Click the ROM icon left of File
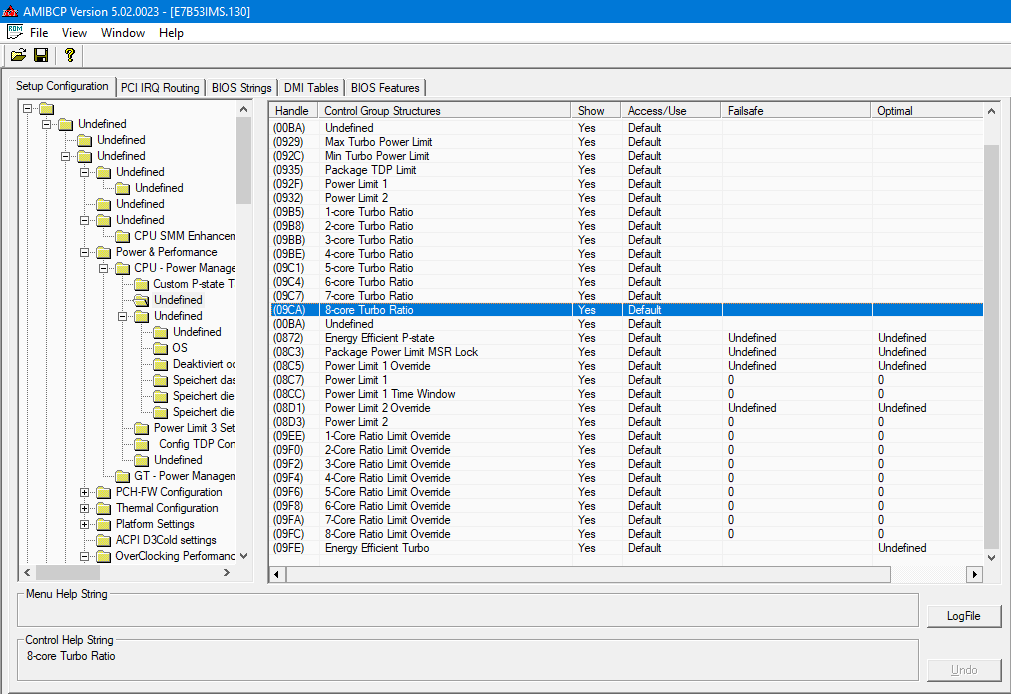The height and width of the screenshot is (694, 1011). coord(14,33)
